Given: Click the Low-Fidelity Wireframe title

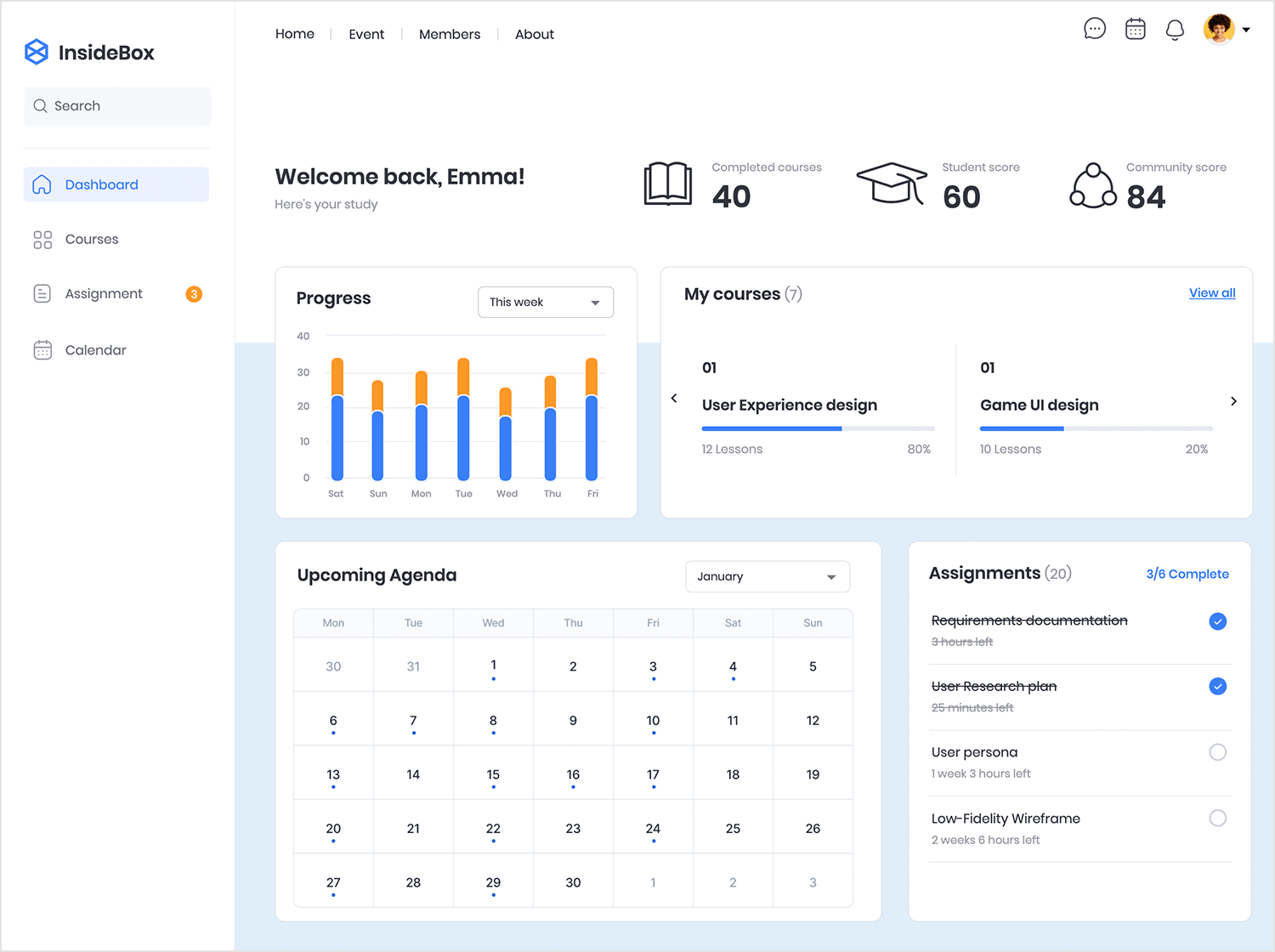Looking at the screenshot, I should (x=1006, y=819).
